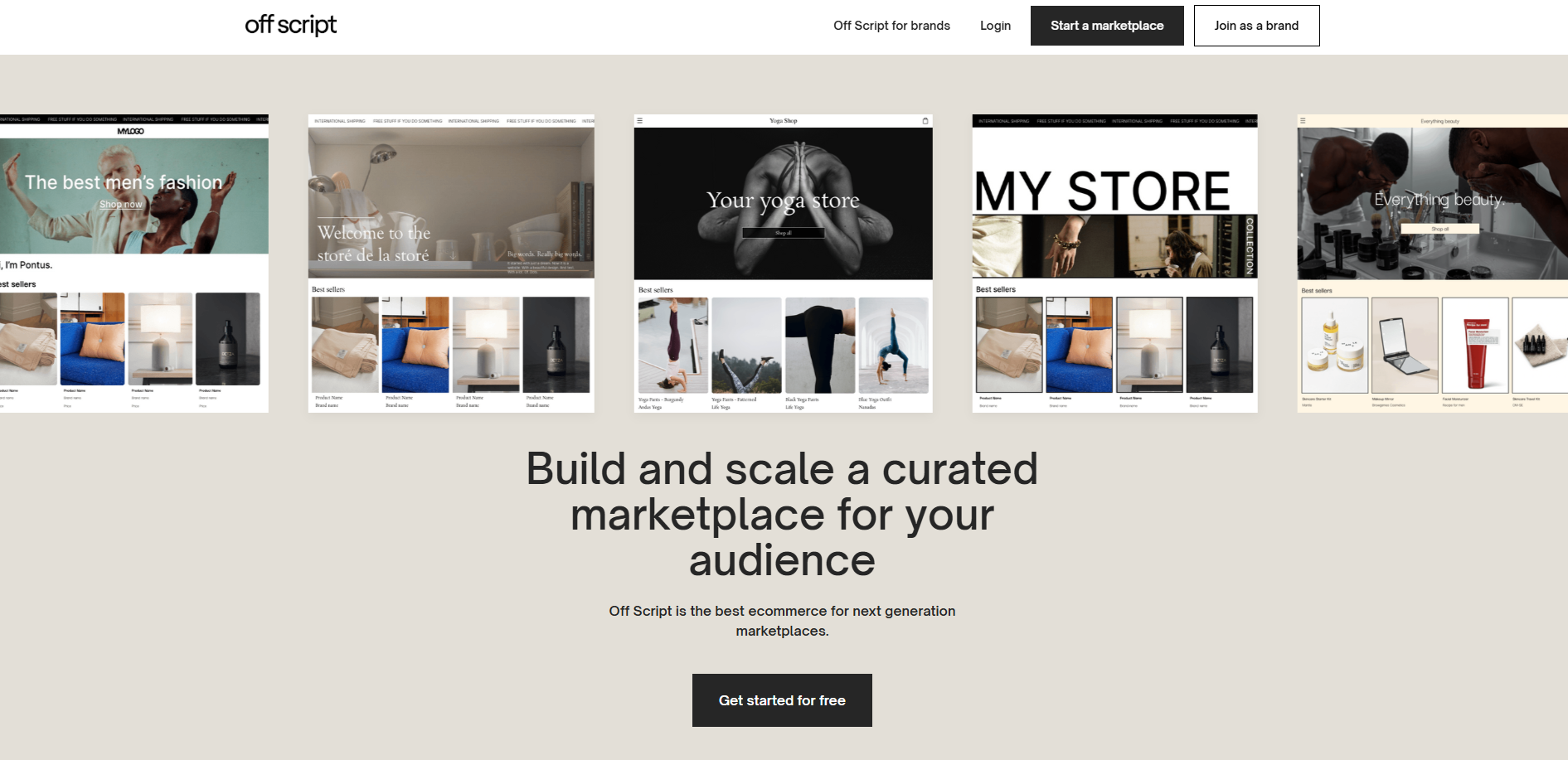Open the Yoga Shop hamburger menu icon

(x=639, y=121)
